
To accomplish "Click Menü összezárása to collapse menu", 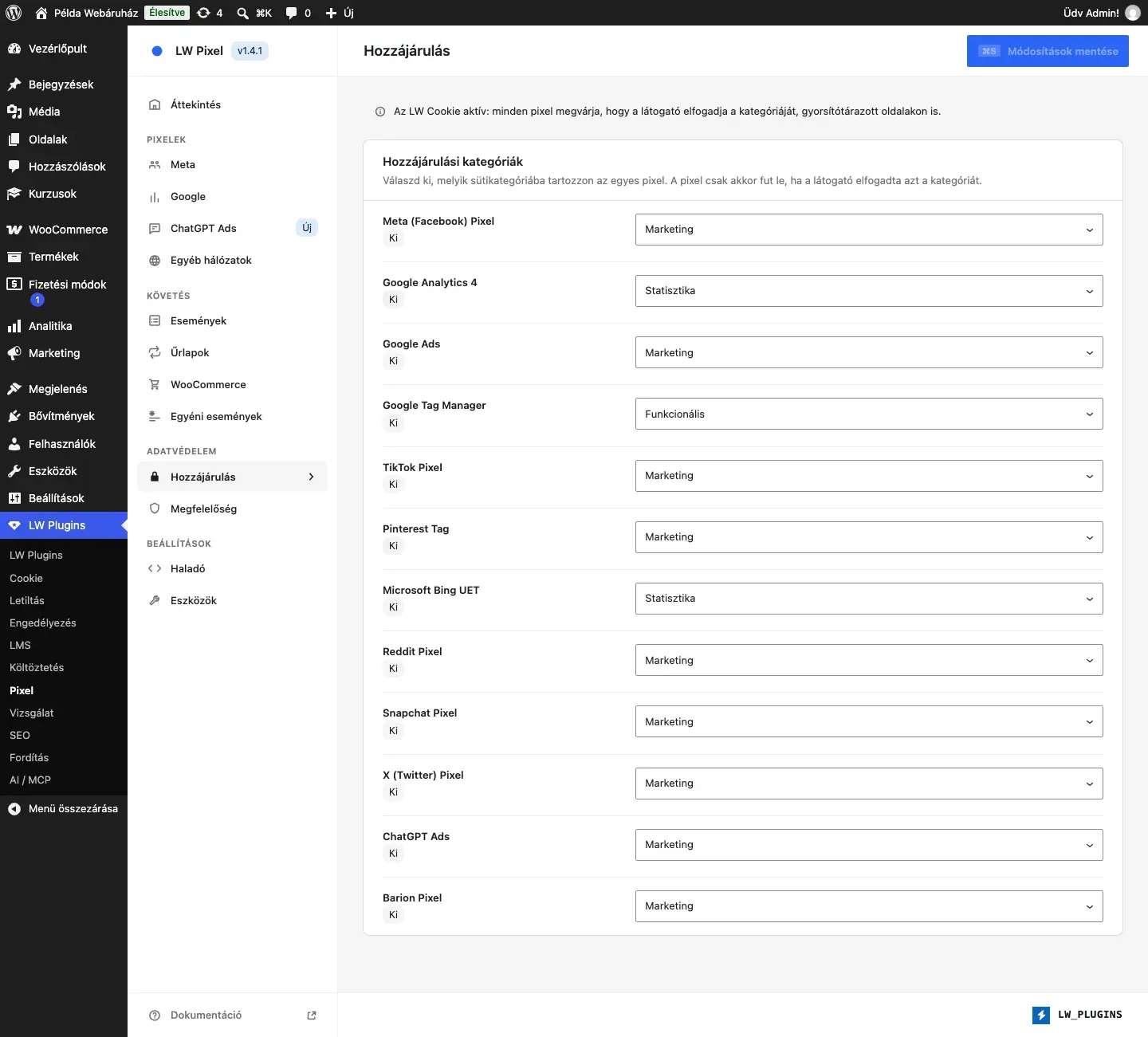I will (x=64, y=808).
